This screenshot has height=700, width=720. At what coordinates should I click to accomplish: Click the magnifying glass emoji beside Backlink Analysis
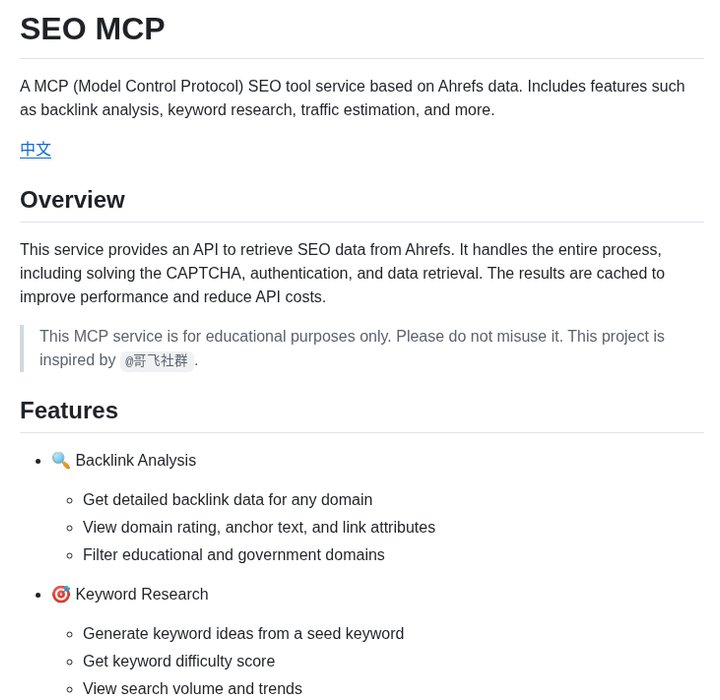(x=61, y=460)
